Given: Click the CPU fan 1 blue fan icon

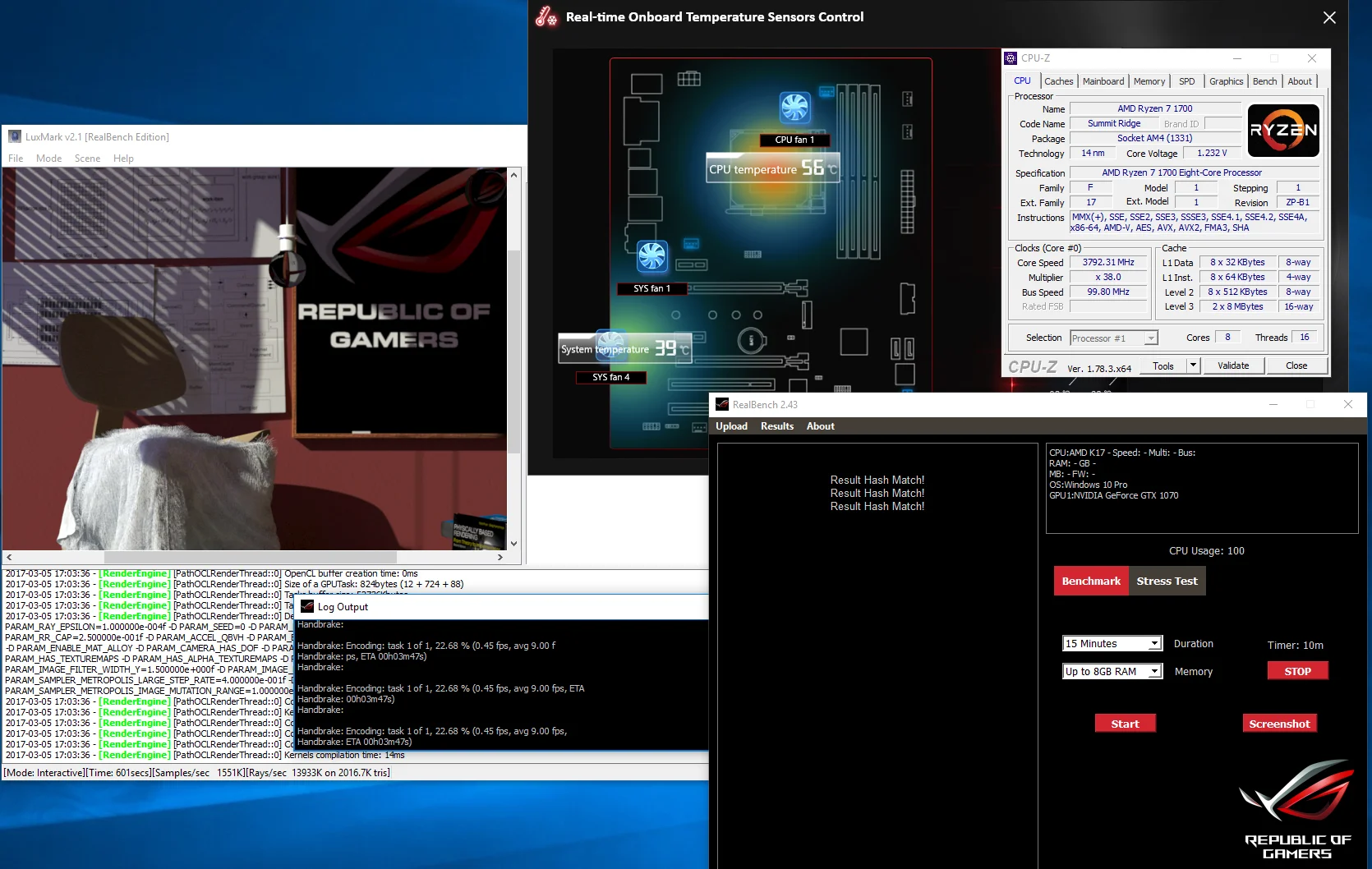Looking at the screenshot, I should [794, 107].
